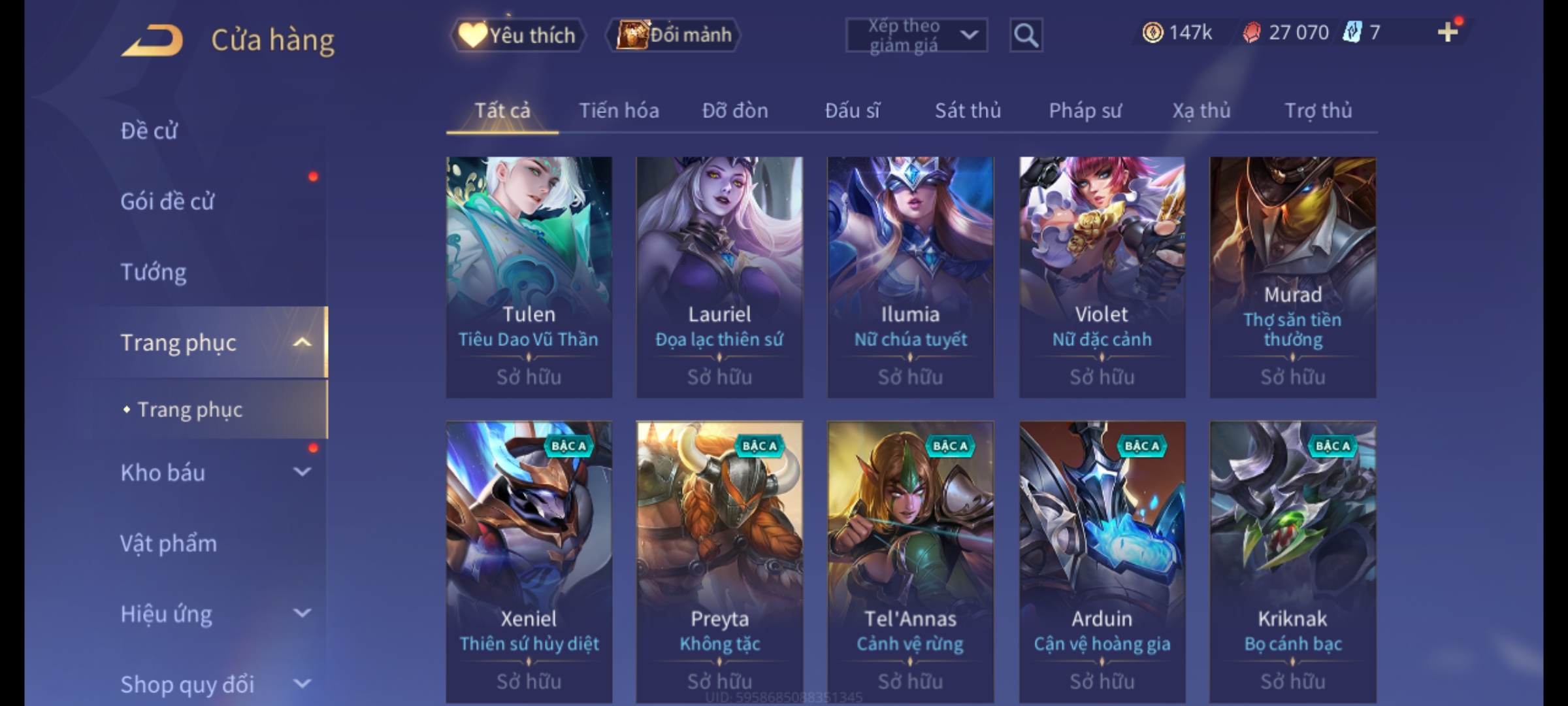Expand the Kho báu sidebar section
The height and width of the screenshot is (706, 1568).
[302, 472]
